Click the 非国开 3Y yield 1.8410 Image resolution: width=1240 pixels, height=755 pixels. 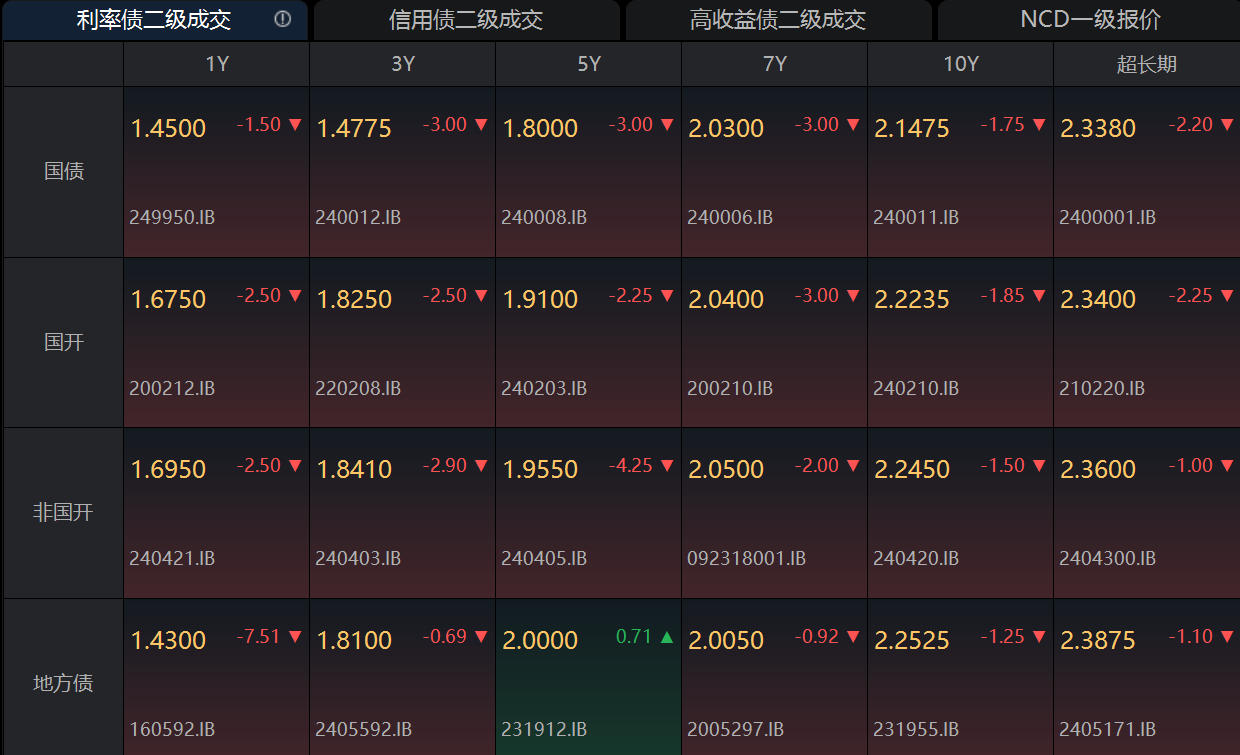(354, 469)
